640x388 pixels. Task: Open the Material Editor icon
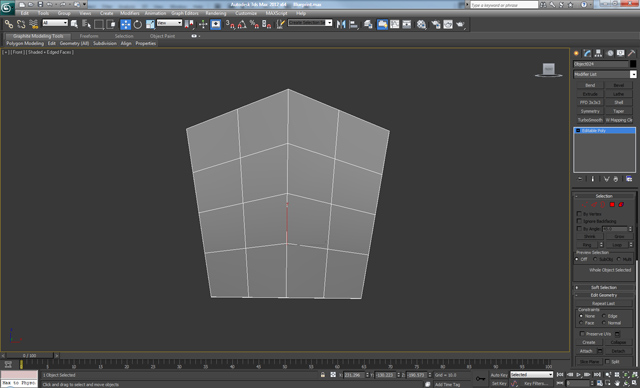tap(421, 24)
